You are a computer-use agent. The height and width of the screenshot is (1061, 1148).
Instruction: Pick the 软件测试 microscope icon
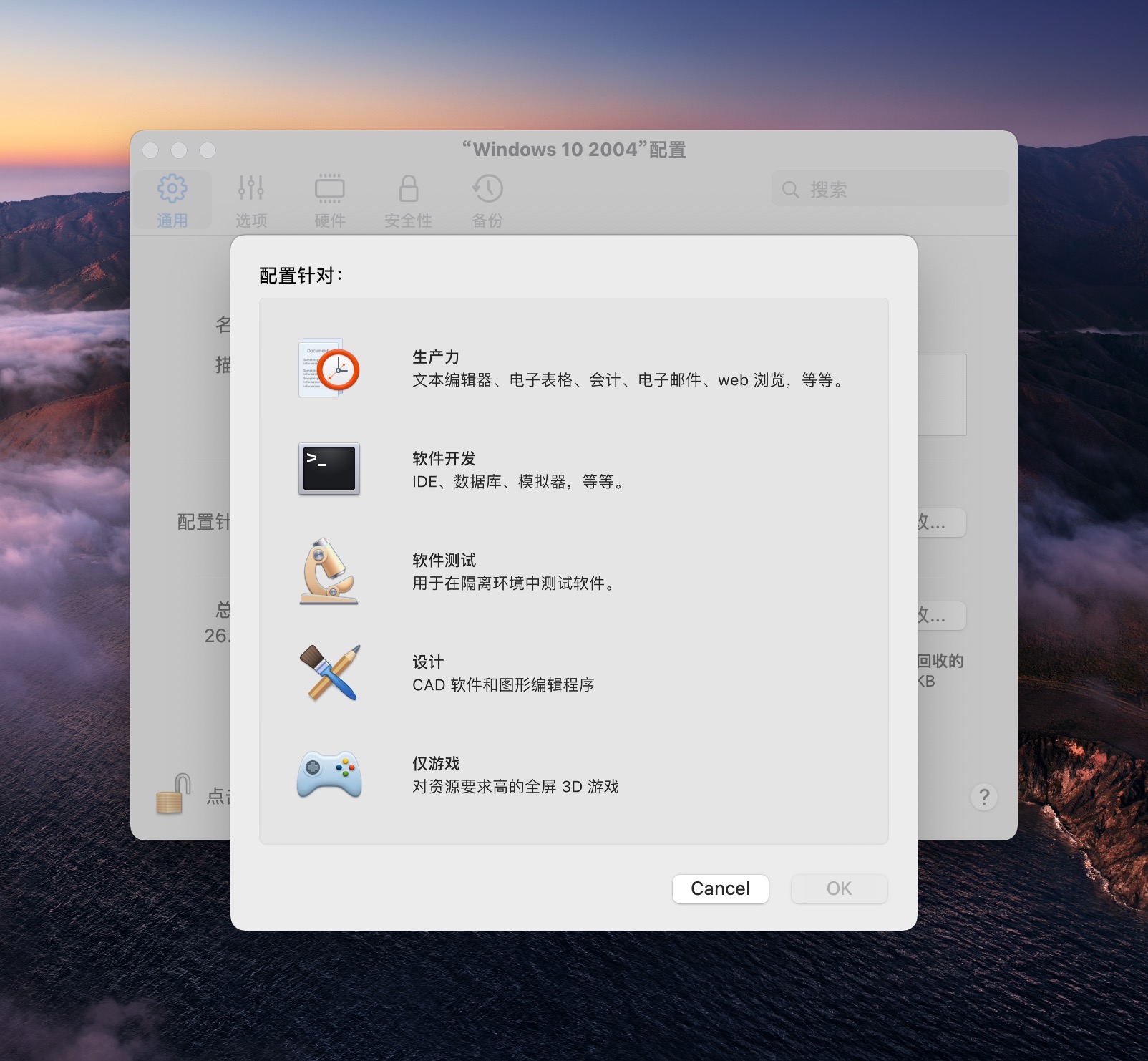[x=329, y=571]
